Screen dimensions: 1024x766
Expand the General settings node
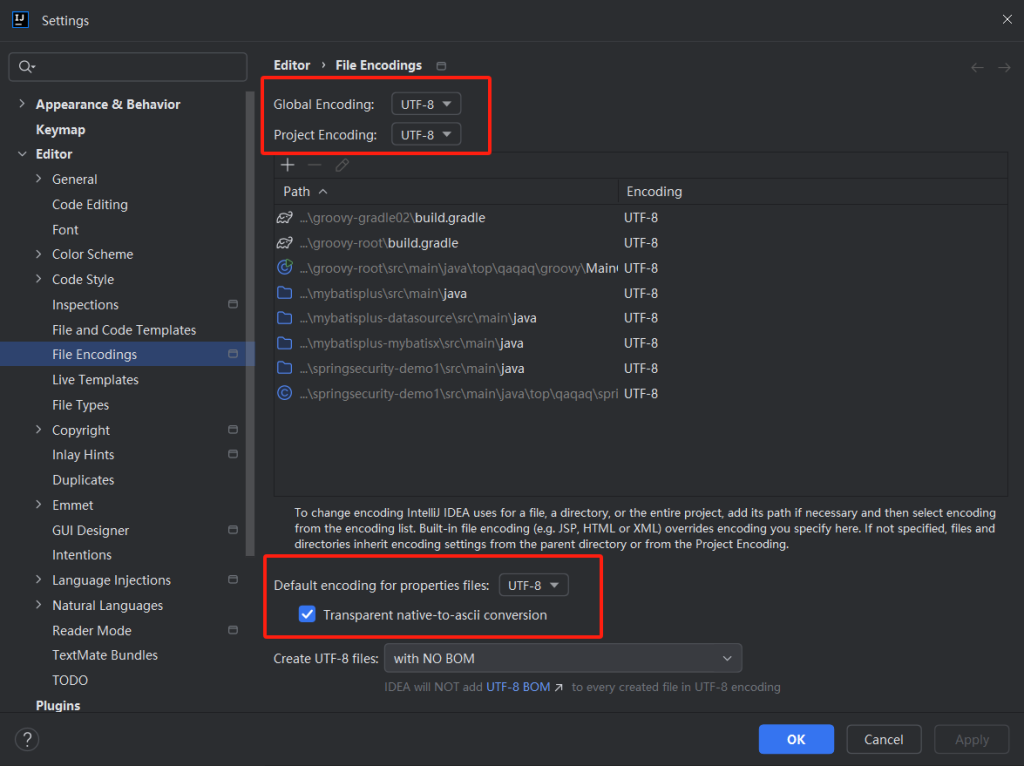pos(39,179)
